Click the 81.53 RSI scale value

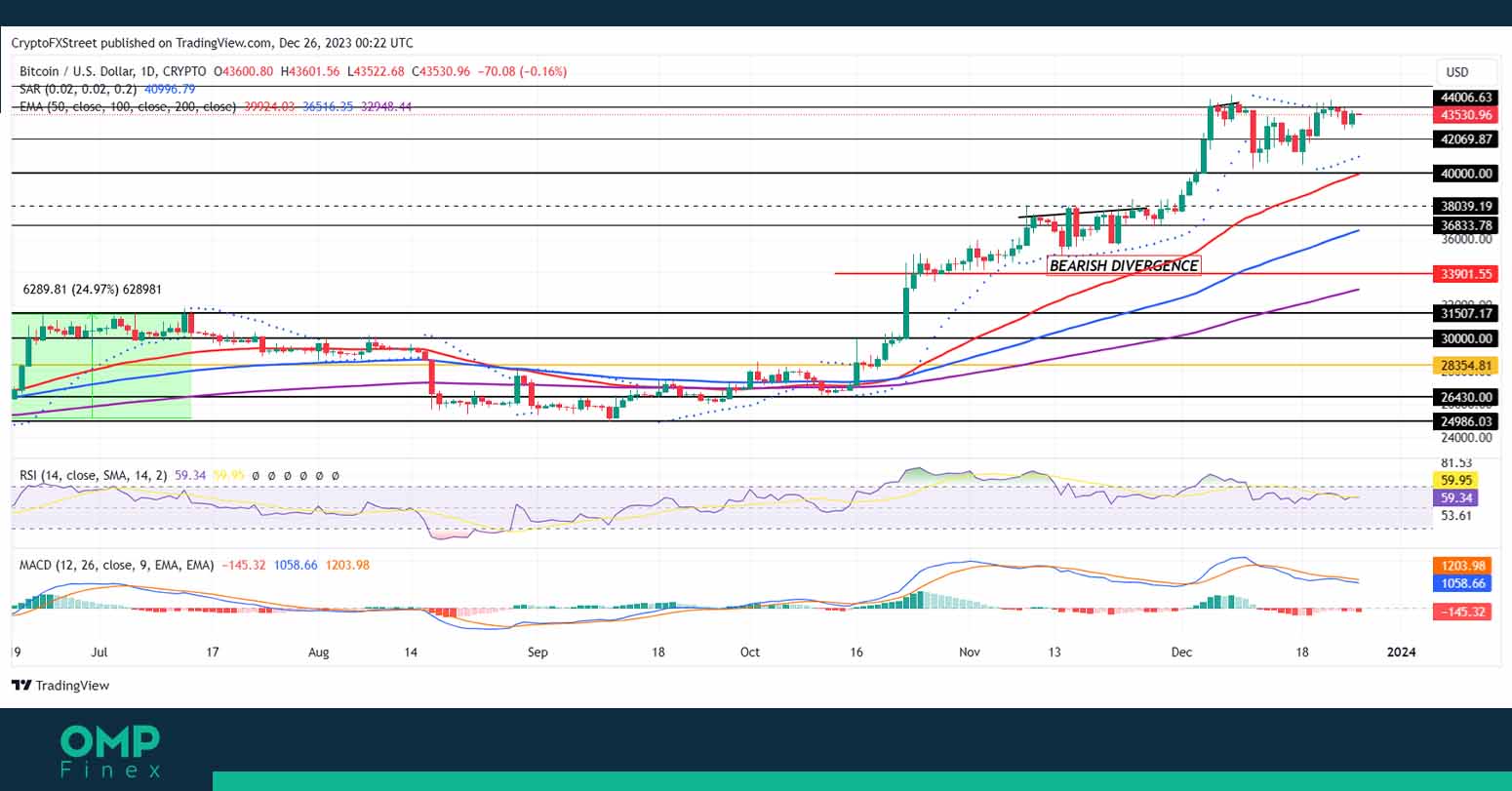click(1456, 462)
